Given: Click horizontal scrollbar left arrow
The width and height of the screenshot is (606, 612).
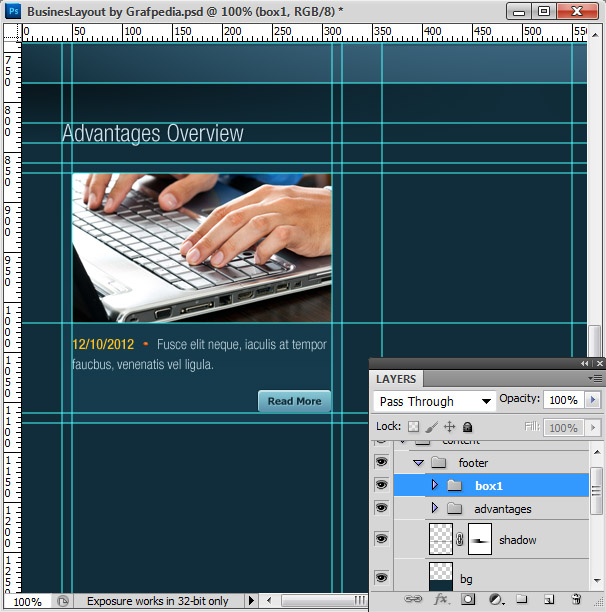Looking at the screenshot, I should [x=269, y=600].
